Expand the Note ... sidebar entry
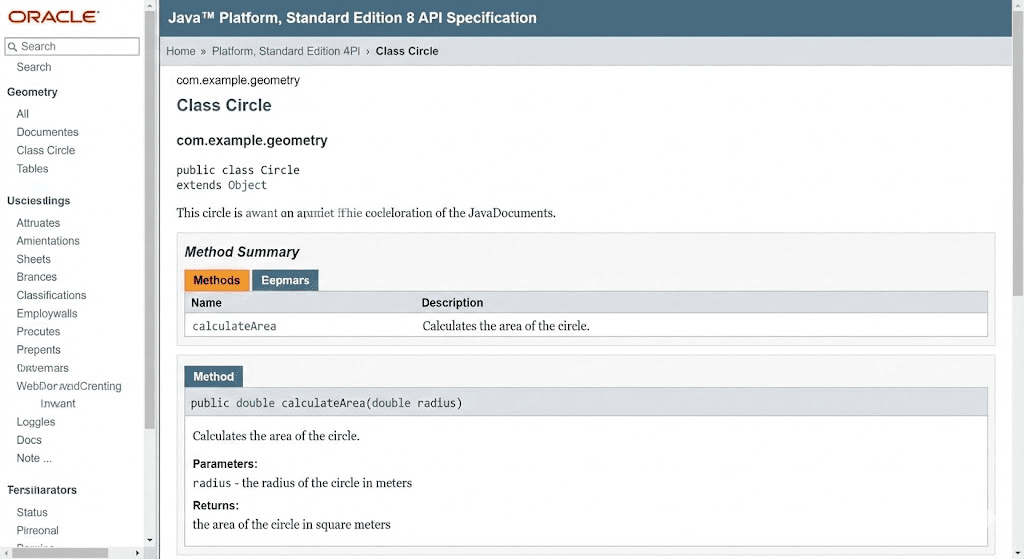The width and height of the screenshot is (1024, 559). coord(34,458)
